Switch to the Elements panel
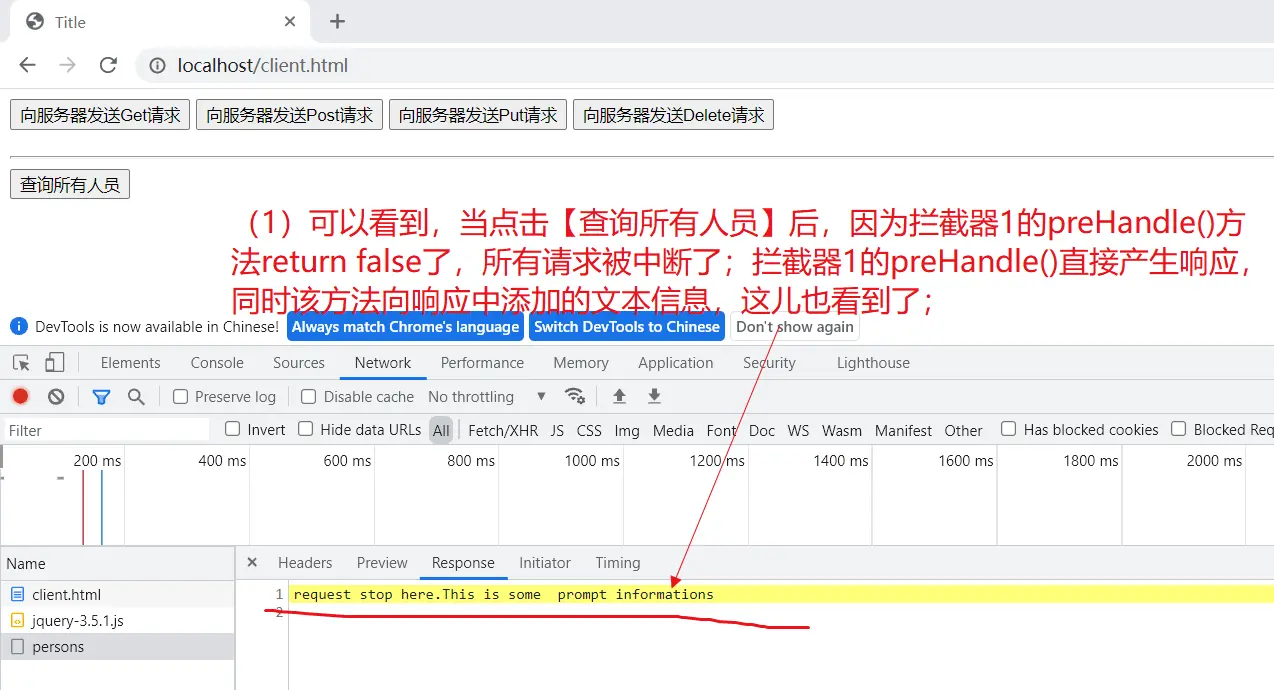The width and height of the screenshot is (1274, 690). tap(130, 363)
